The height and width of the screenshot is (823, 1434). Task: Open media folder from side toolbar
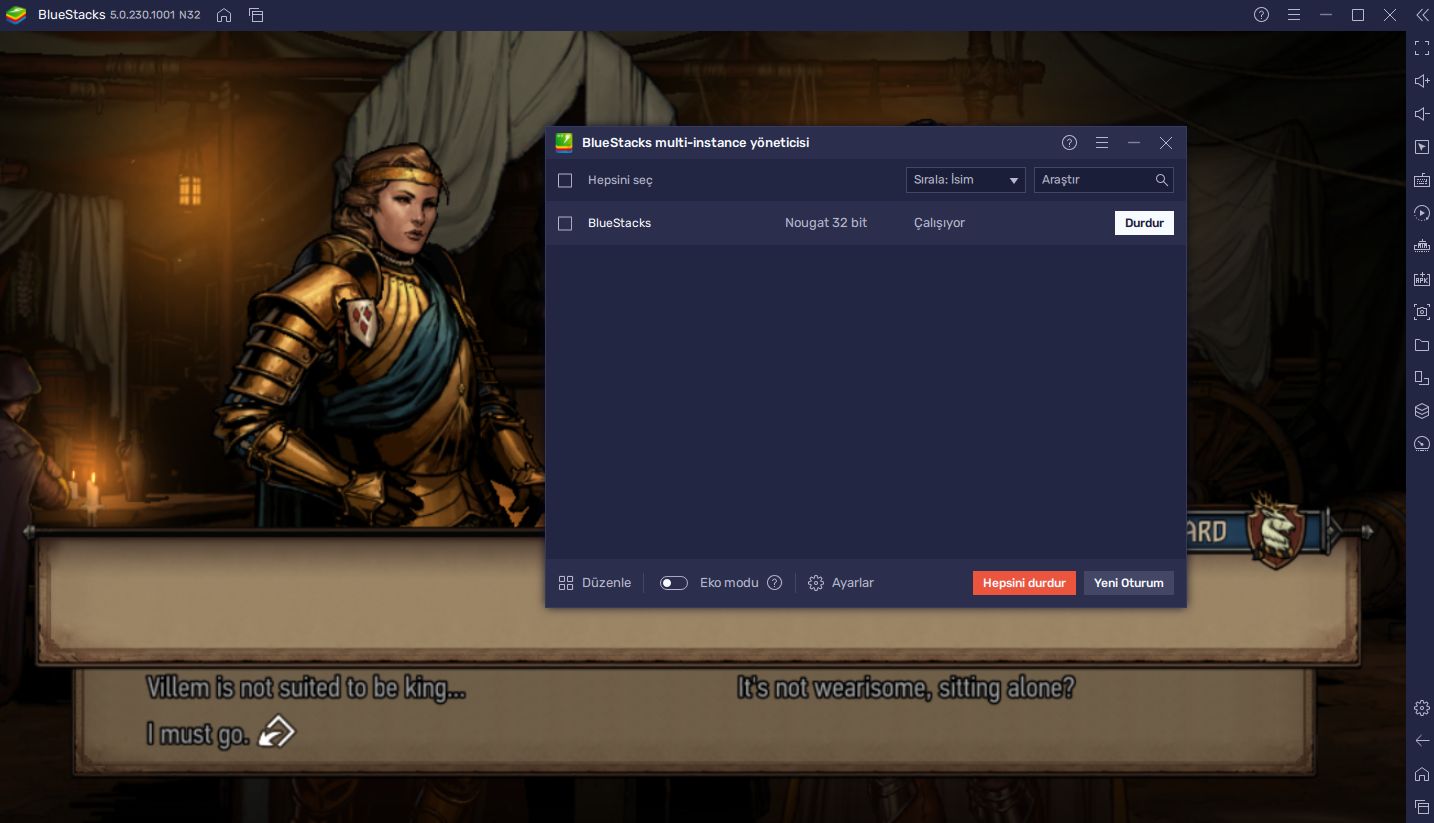[x=1422, y=345]
